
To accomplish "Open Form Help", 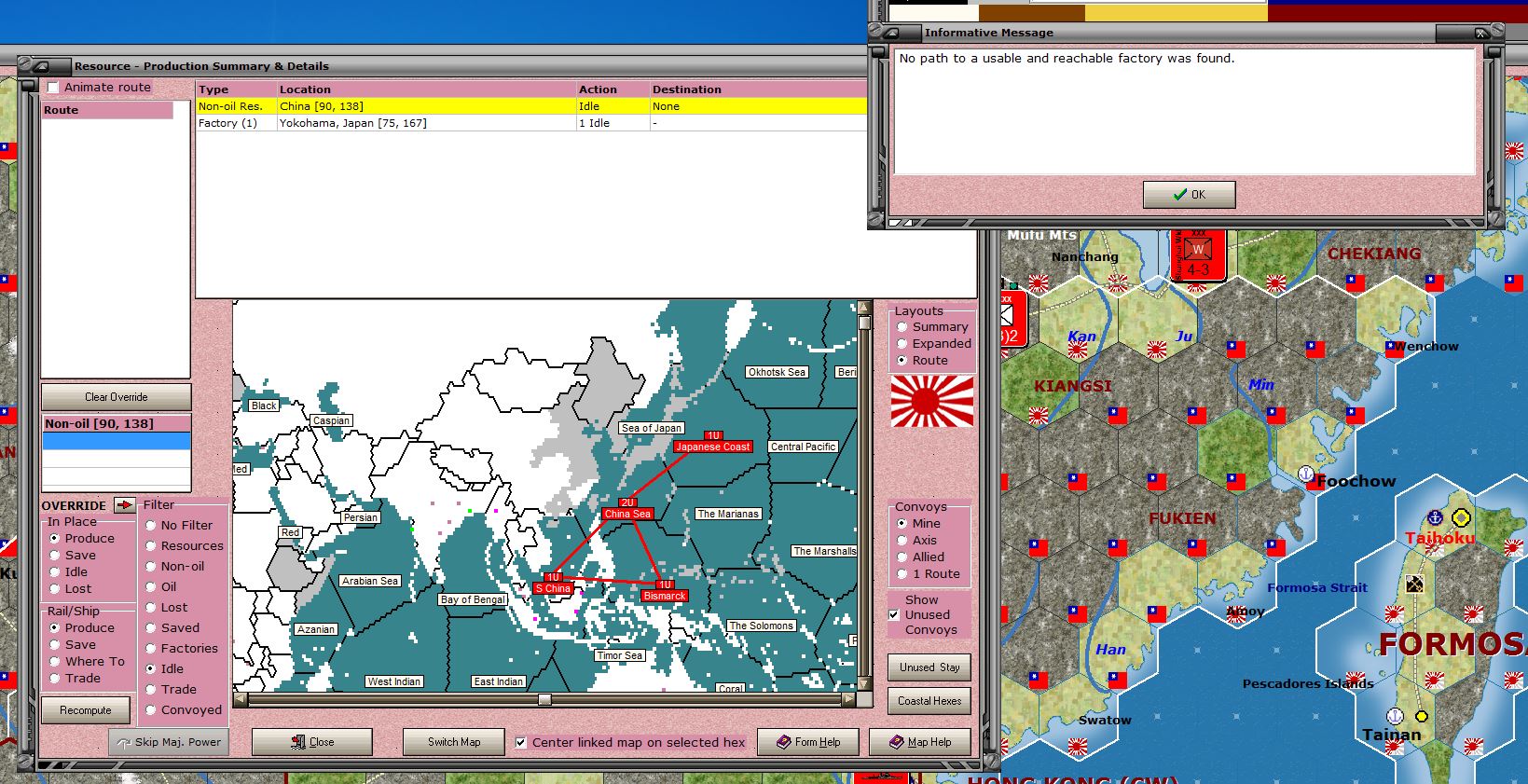I will (808, 742).
